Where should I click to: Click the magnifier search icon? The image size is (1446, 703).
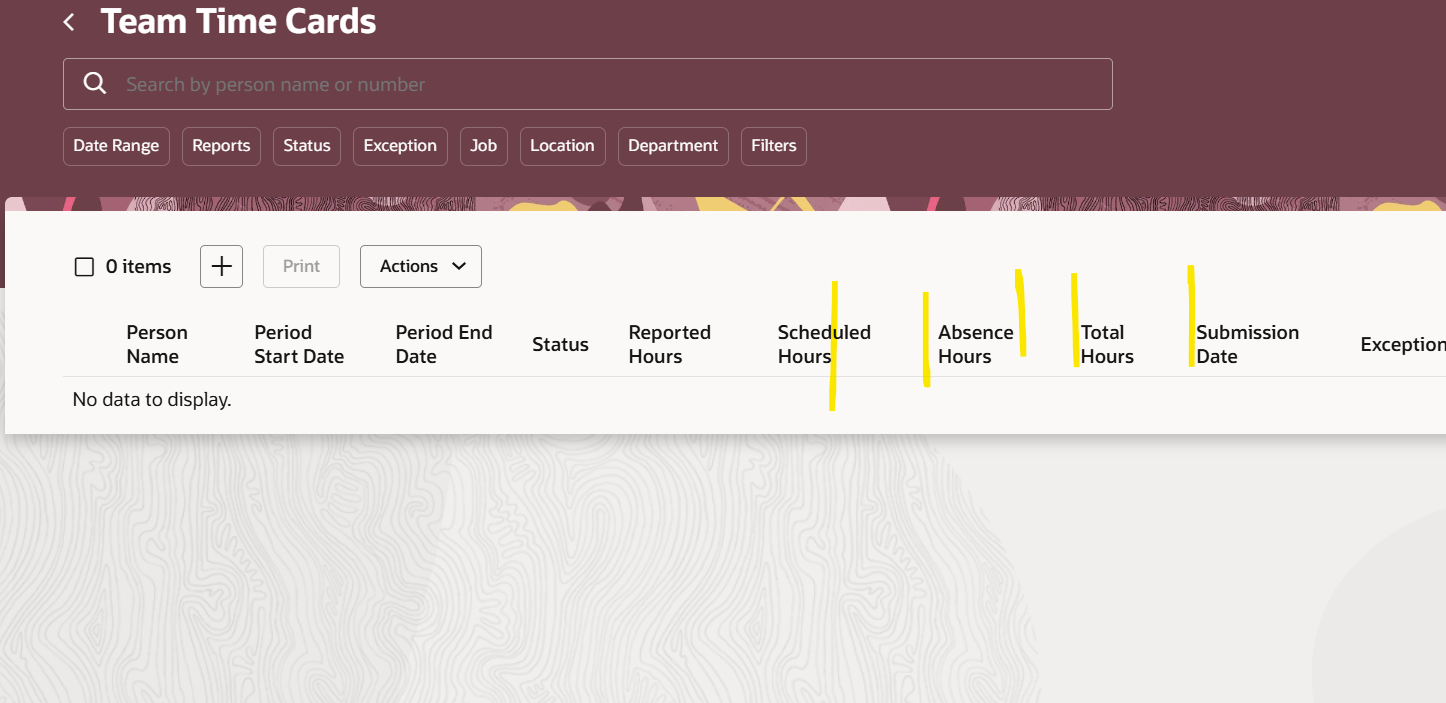point(95,84)
